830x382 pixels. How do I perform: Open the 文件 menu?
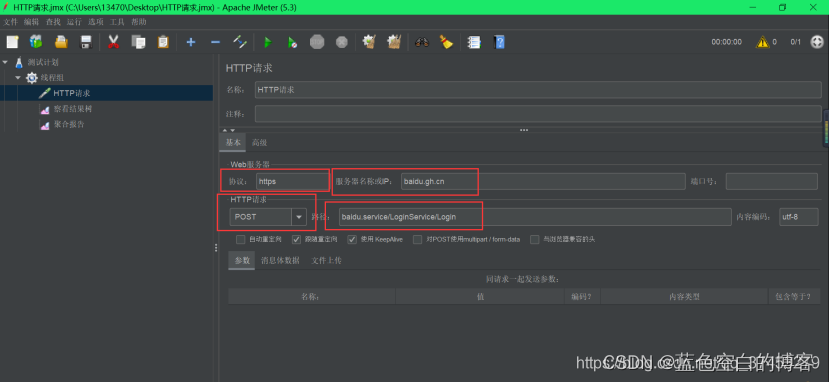[x=11, y=22]
